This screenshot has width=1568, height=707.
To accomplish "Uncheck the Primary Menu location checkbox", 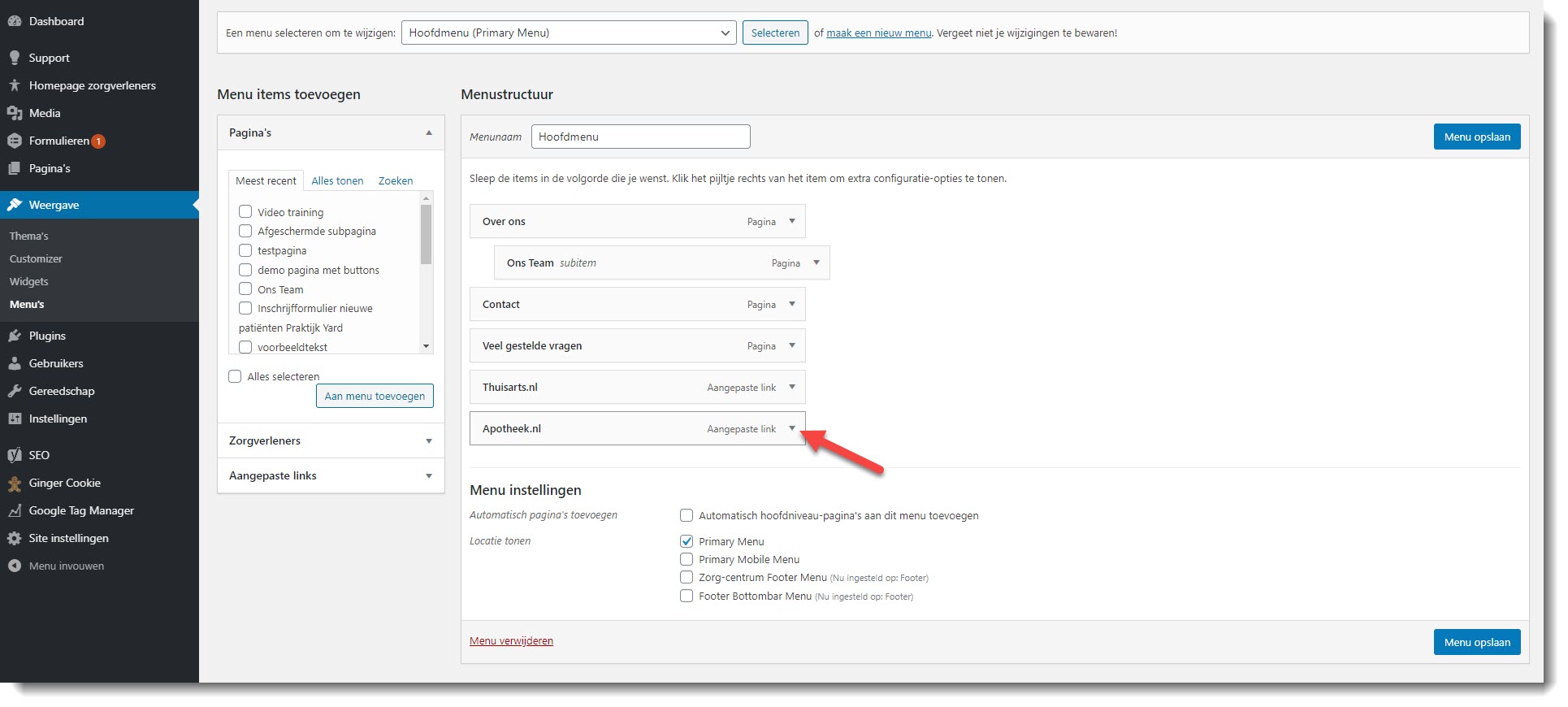I will tap(687, 541).
